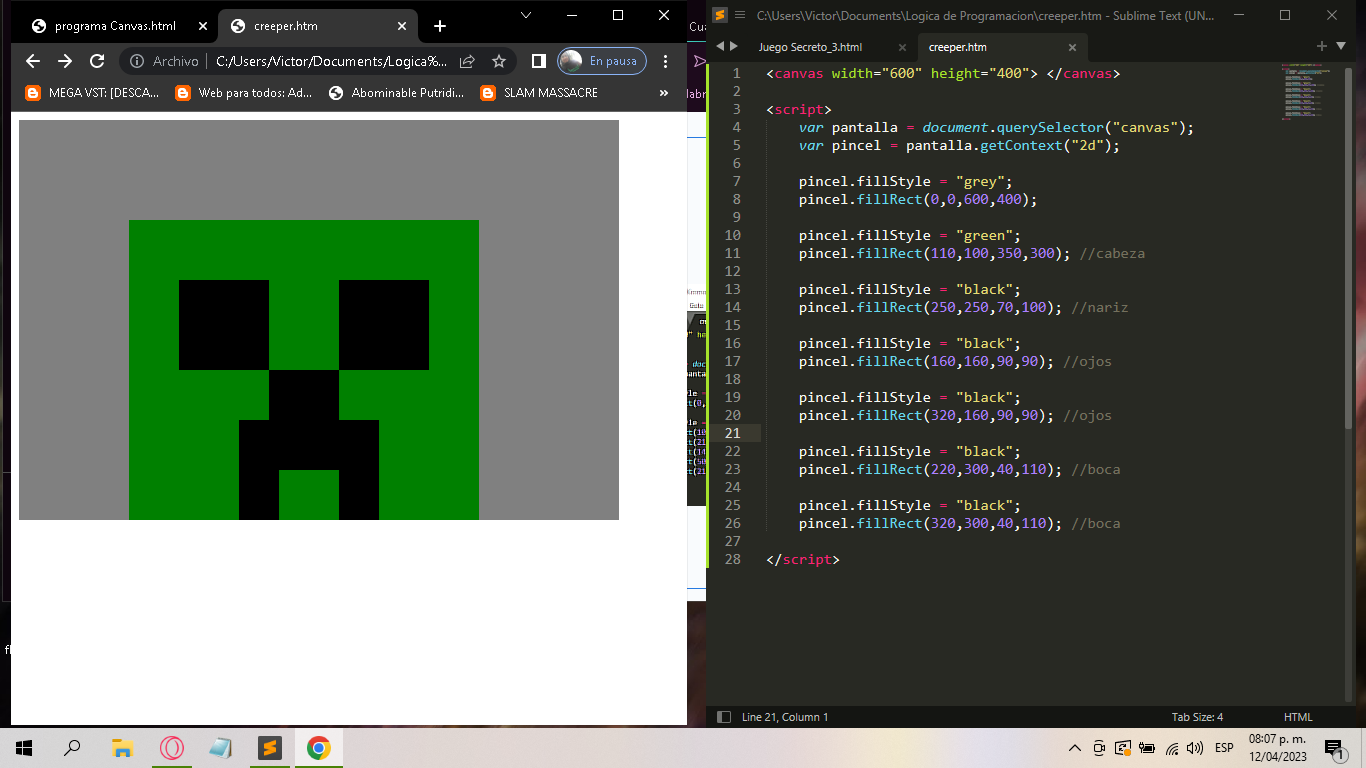1366x768 pixels.
Task: Open Web para todos bookmark
Action: point(244,93)
